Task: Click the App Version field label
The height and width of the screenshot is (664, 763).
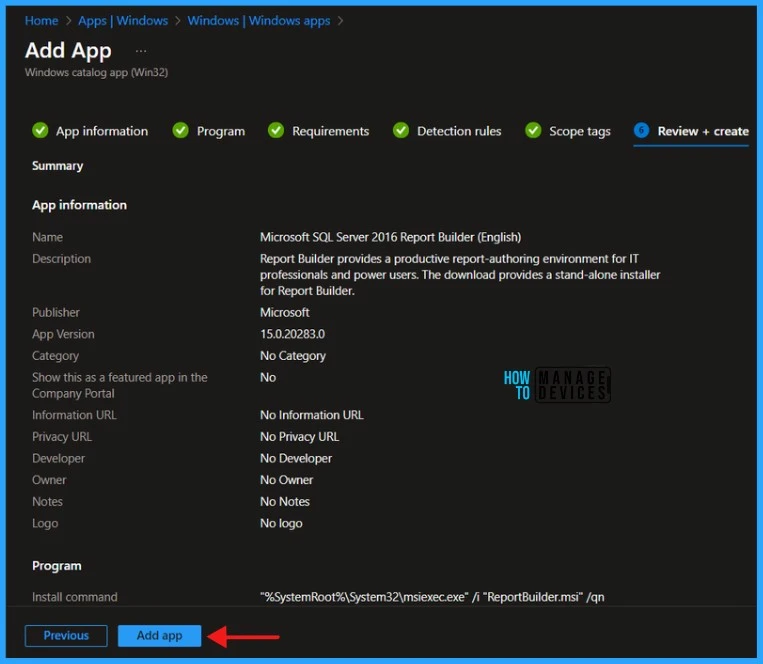Action: click(x=63, y=334)
